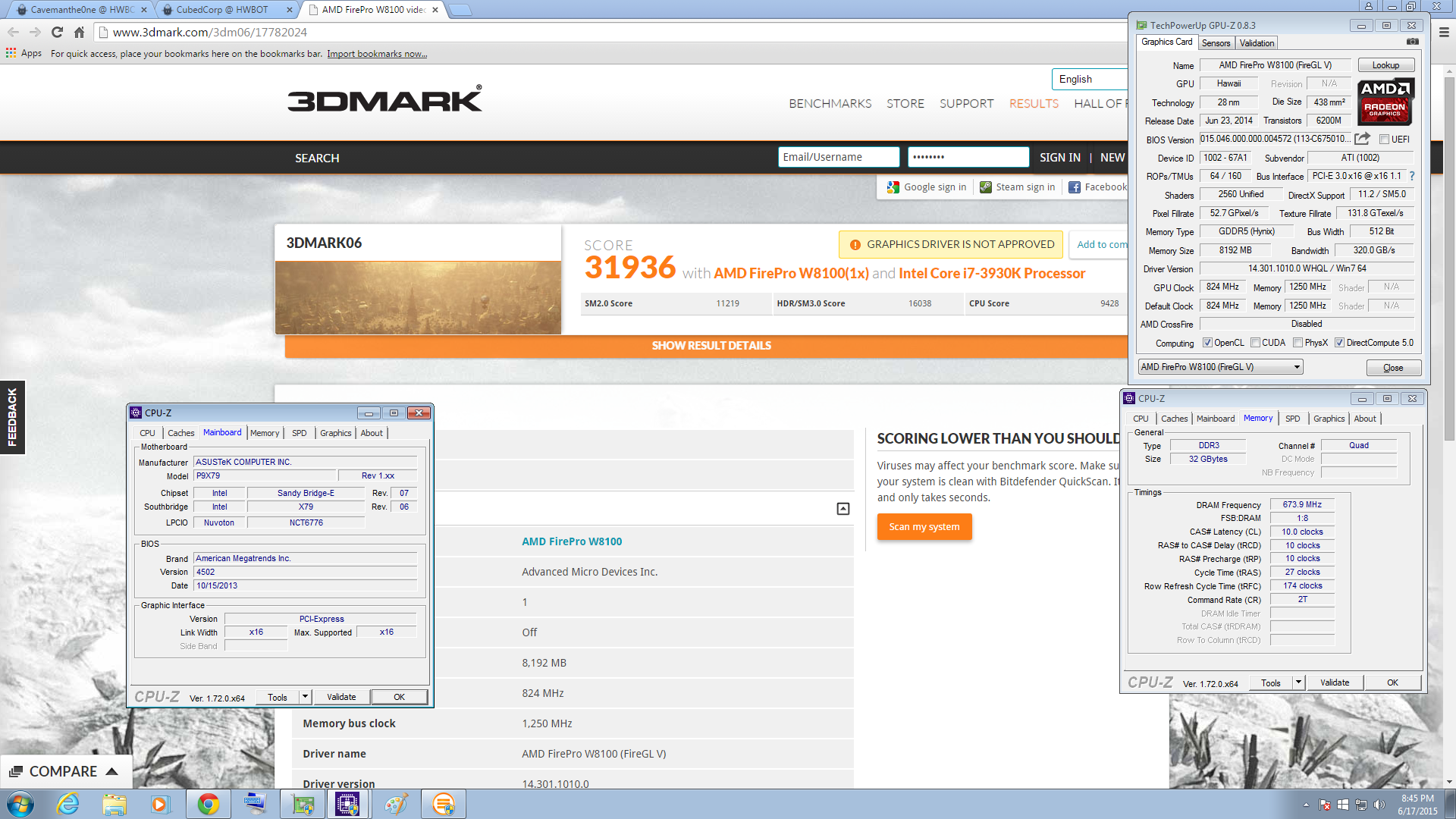This screenshot has width=1456, height=819.
Task: Click Close button in GPU-Z
Action: pos(1393,368)
